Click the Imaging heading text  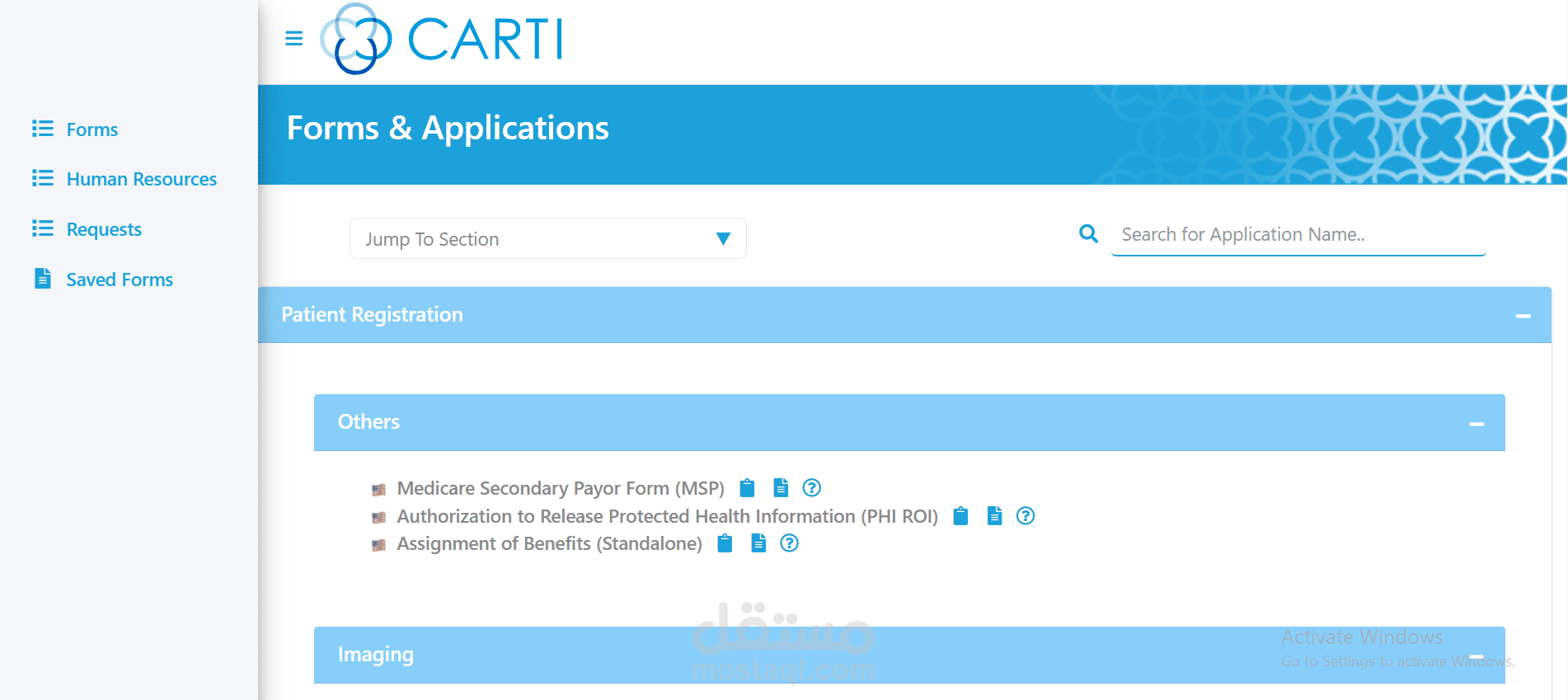tap(376, 655)
